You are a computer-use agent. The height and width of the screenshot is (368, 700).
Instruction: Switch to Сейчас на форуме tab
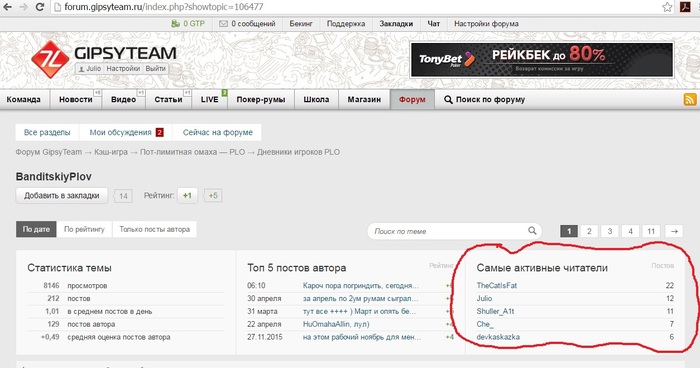point(217,132)
